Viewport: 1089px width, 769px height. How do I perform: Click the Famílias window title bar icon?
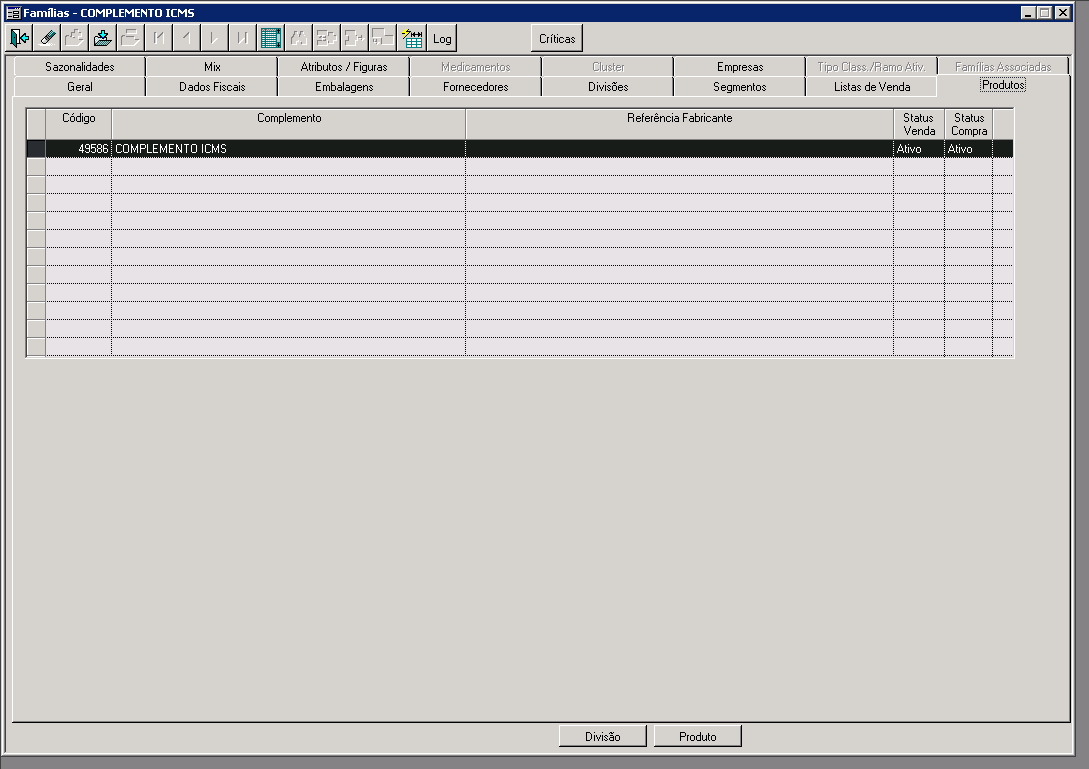click(x=13, y=13)
